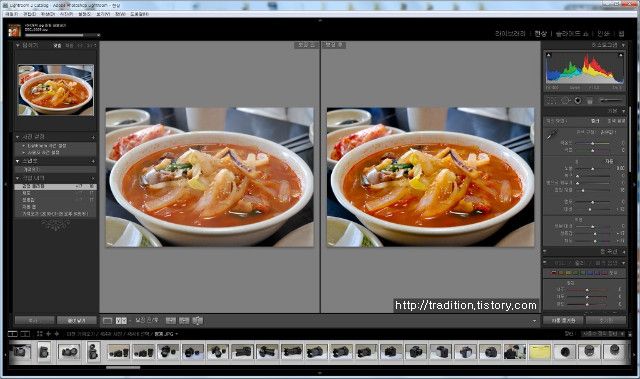Viewport: 640px width, 379px height.
Task: Toggle shadow clipping indicator in histogram
Action: (x=548, y=55)
